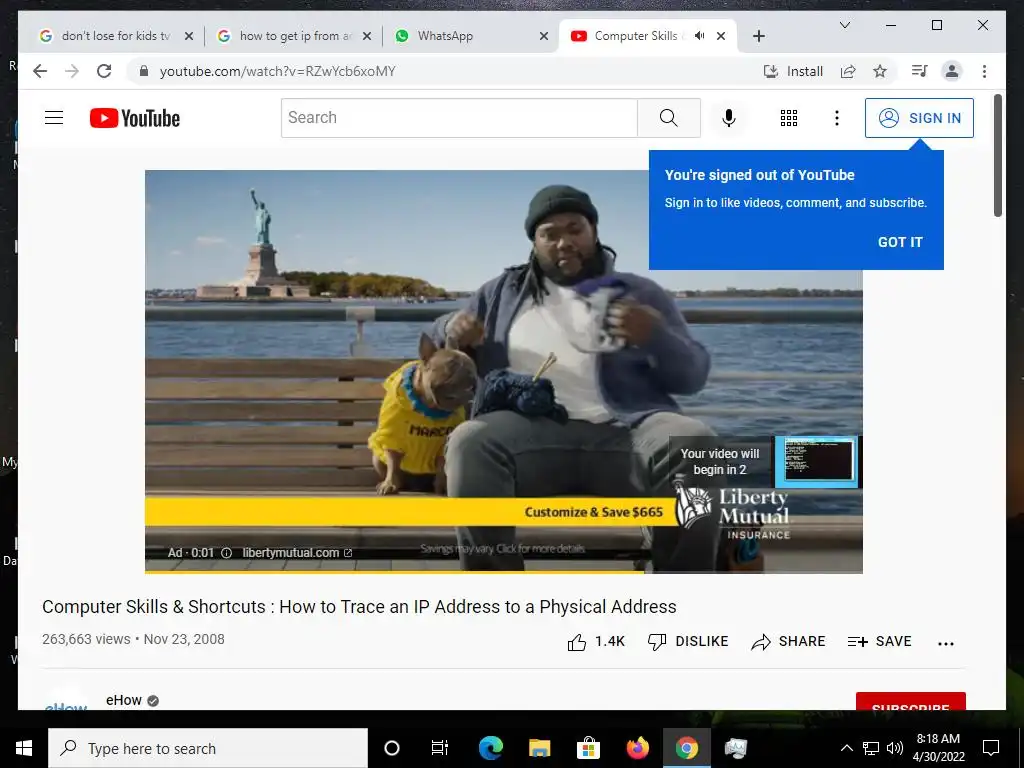Open the Windows Start menu

(24, 748)
